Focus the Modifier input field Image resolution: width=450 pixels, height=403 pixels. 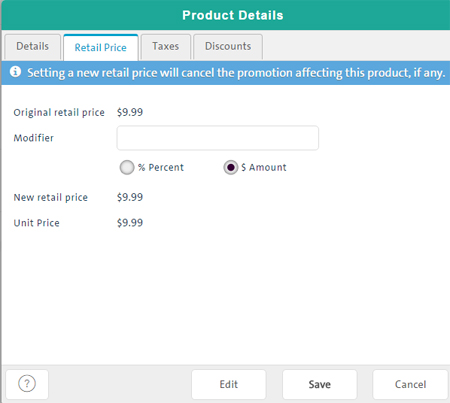pos(218,138)
